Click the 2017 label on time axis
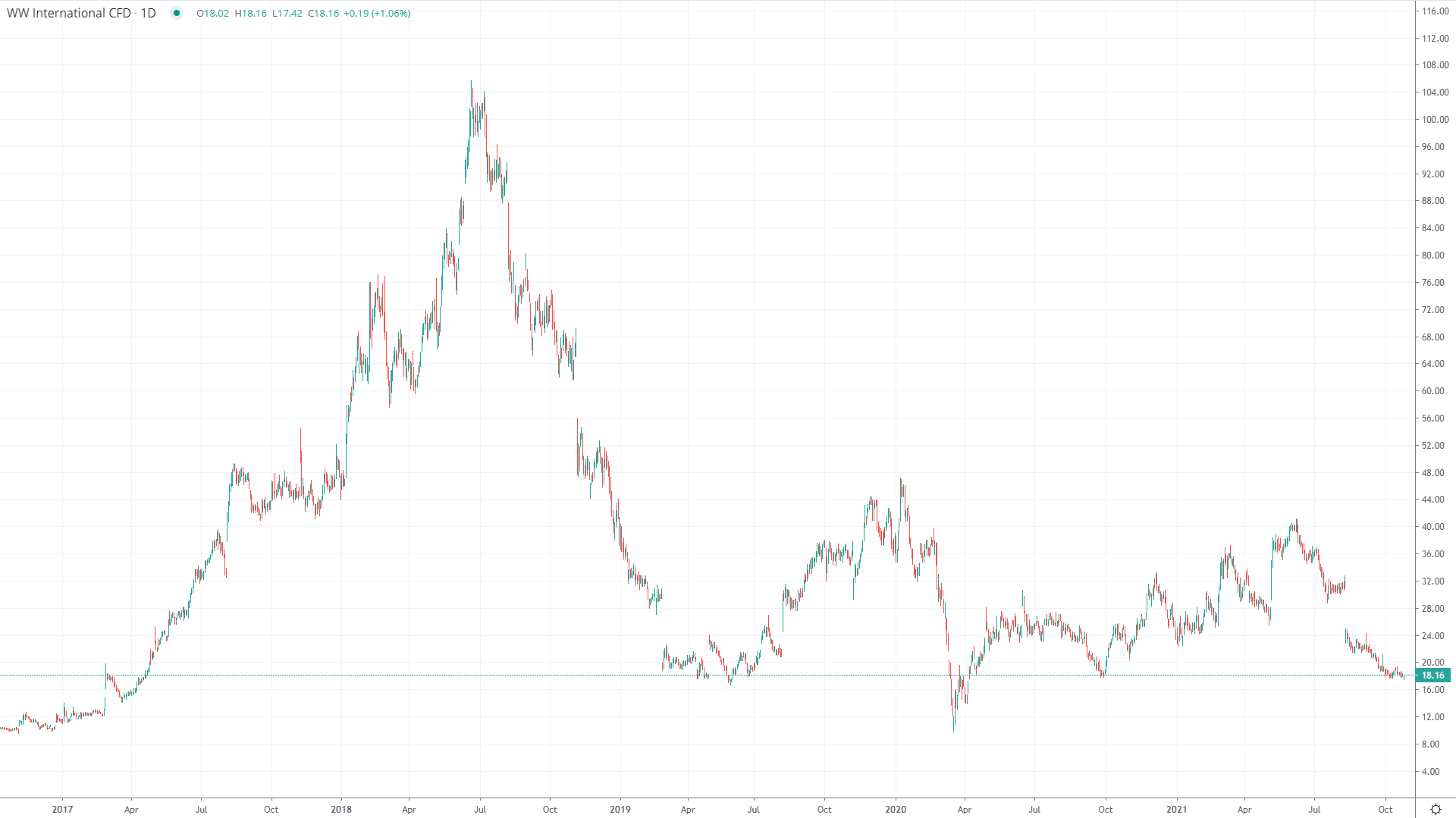The height and width of the screenshot is (818, 1456). [62, 809]
